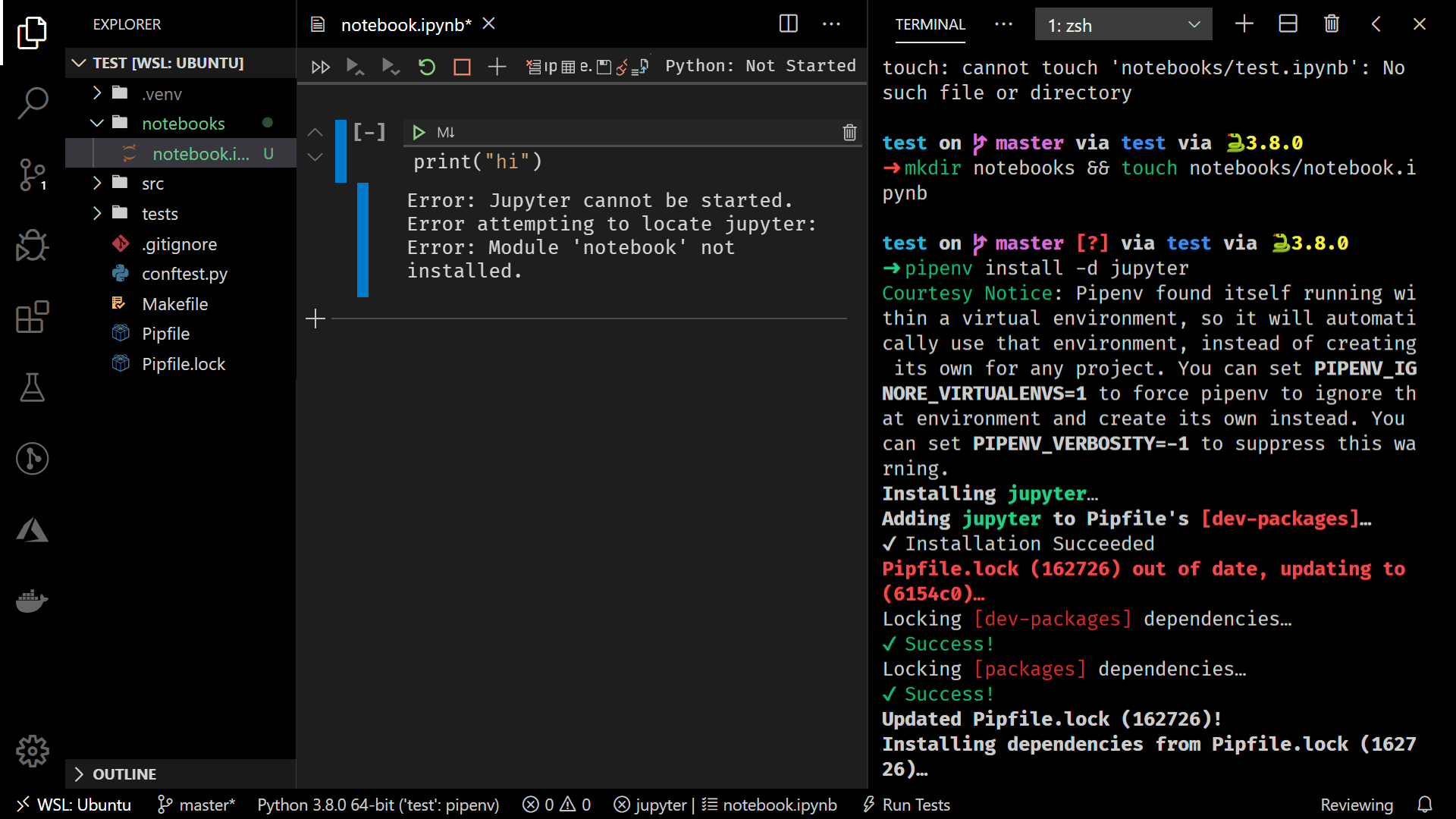The image size is (1456, 819).
Task: Interrupt kernel with the stop square
Action: point(462,67)
